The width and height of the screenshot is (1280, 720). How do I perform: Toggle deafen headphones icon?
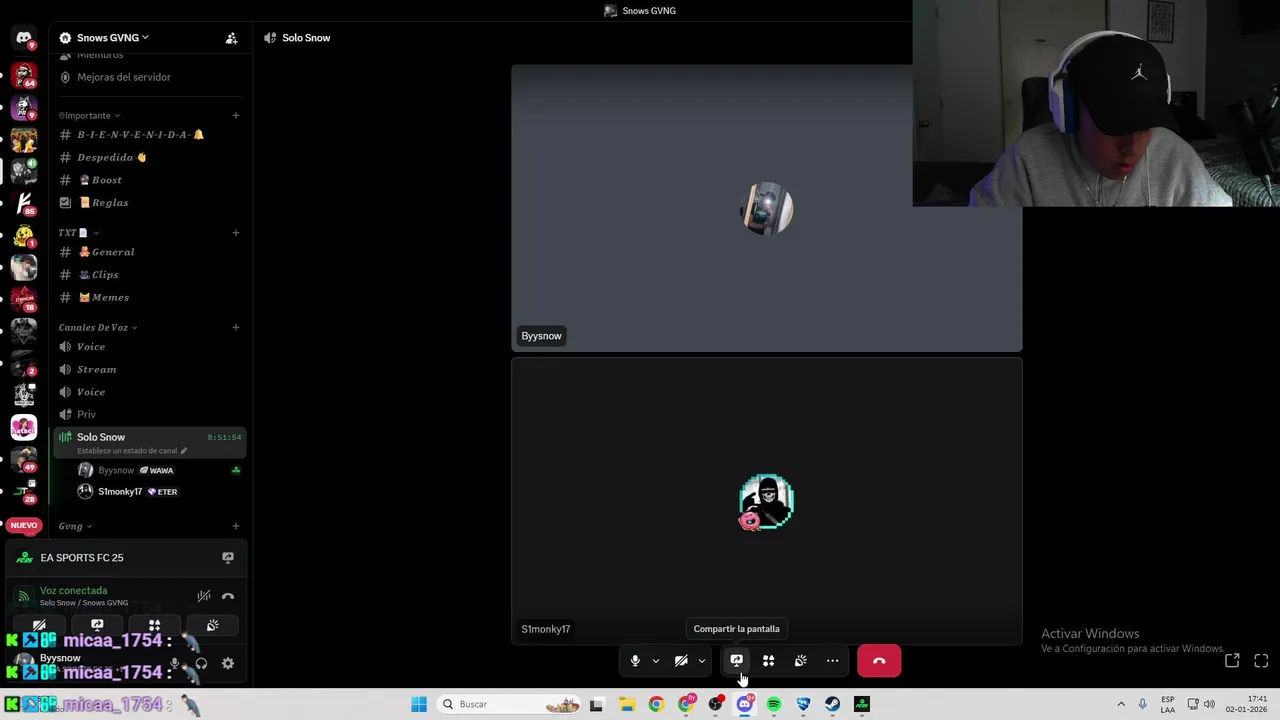[201, 663]
